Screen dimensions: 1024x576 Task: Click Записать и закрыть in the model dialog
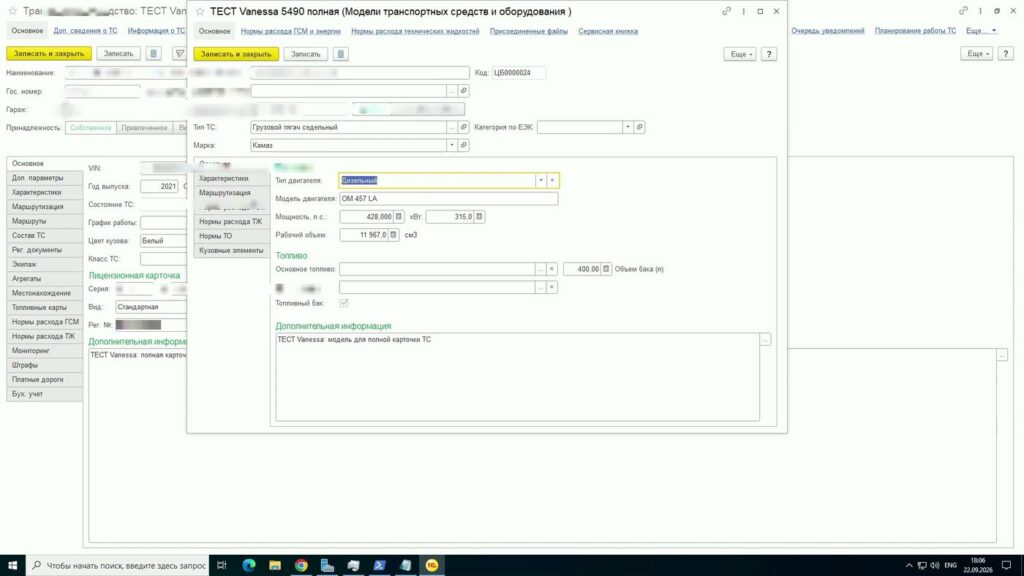(236, 54)
